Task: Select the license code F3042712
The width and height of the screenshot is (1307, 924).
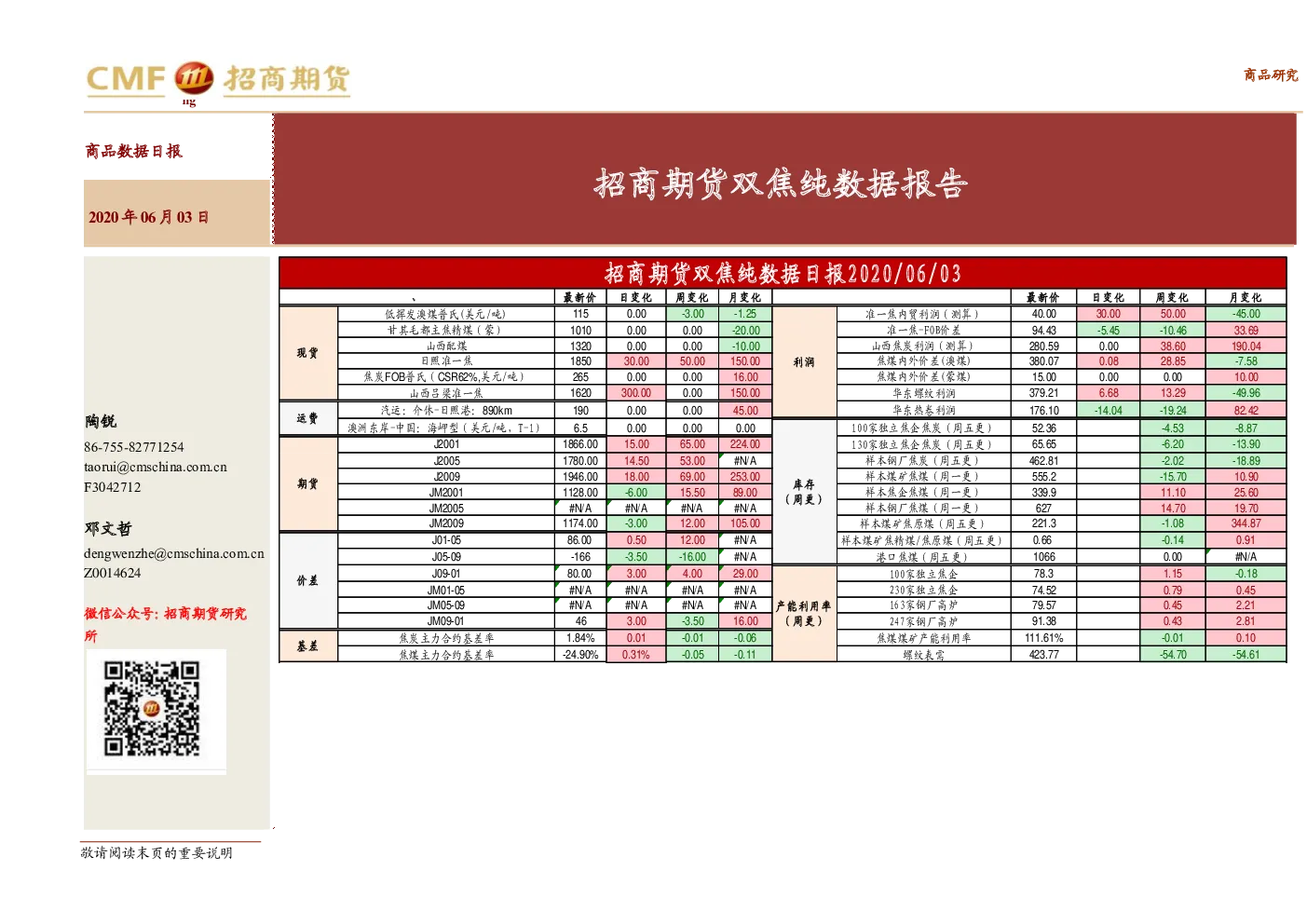Action: pyautogui.click(x=113, y=487)
